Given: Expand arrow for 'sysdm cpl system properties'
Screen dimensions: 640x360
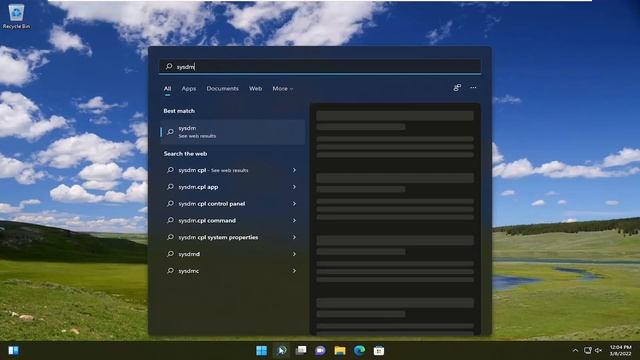Looking at the screenshot, I should pyautogui.click(x=294, y=237).
